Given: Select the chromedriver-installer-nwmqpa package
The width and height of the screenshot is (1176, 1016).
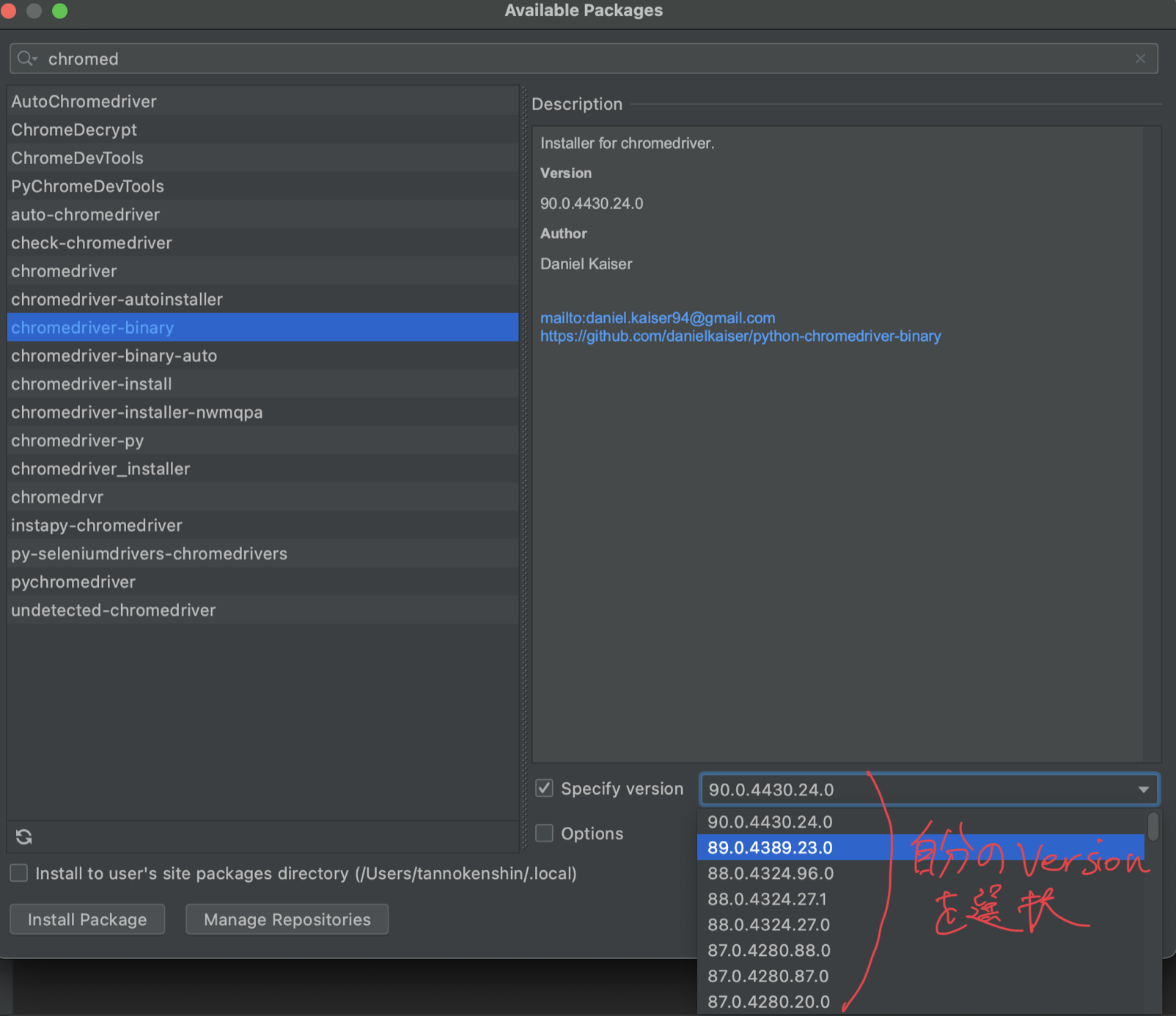Looking at the screenshot, I should coord(262,412).
